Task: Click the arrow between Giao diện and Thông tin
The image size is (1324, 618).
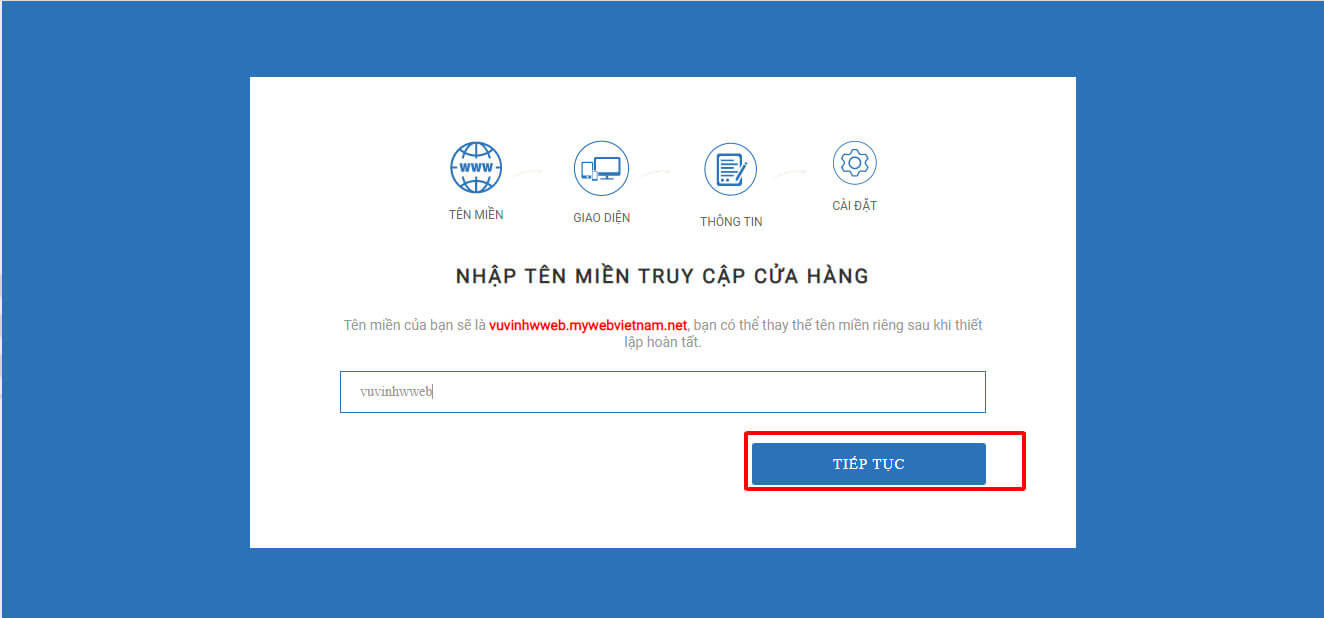Action: (x=657, y=173)
